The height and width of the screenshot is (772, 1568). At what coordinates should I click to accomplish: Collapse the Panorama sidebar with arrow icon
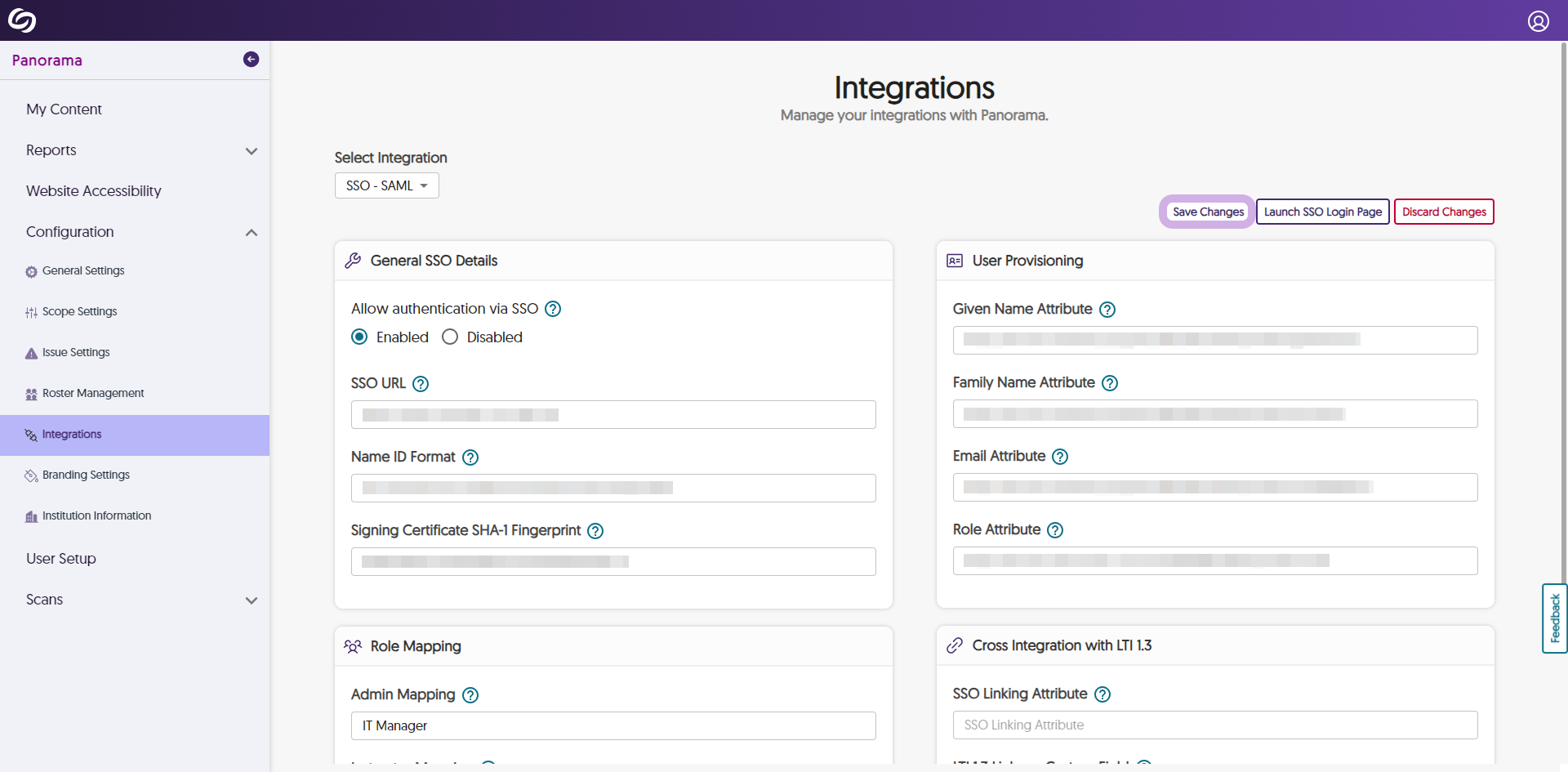pos(251,60)
